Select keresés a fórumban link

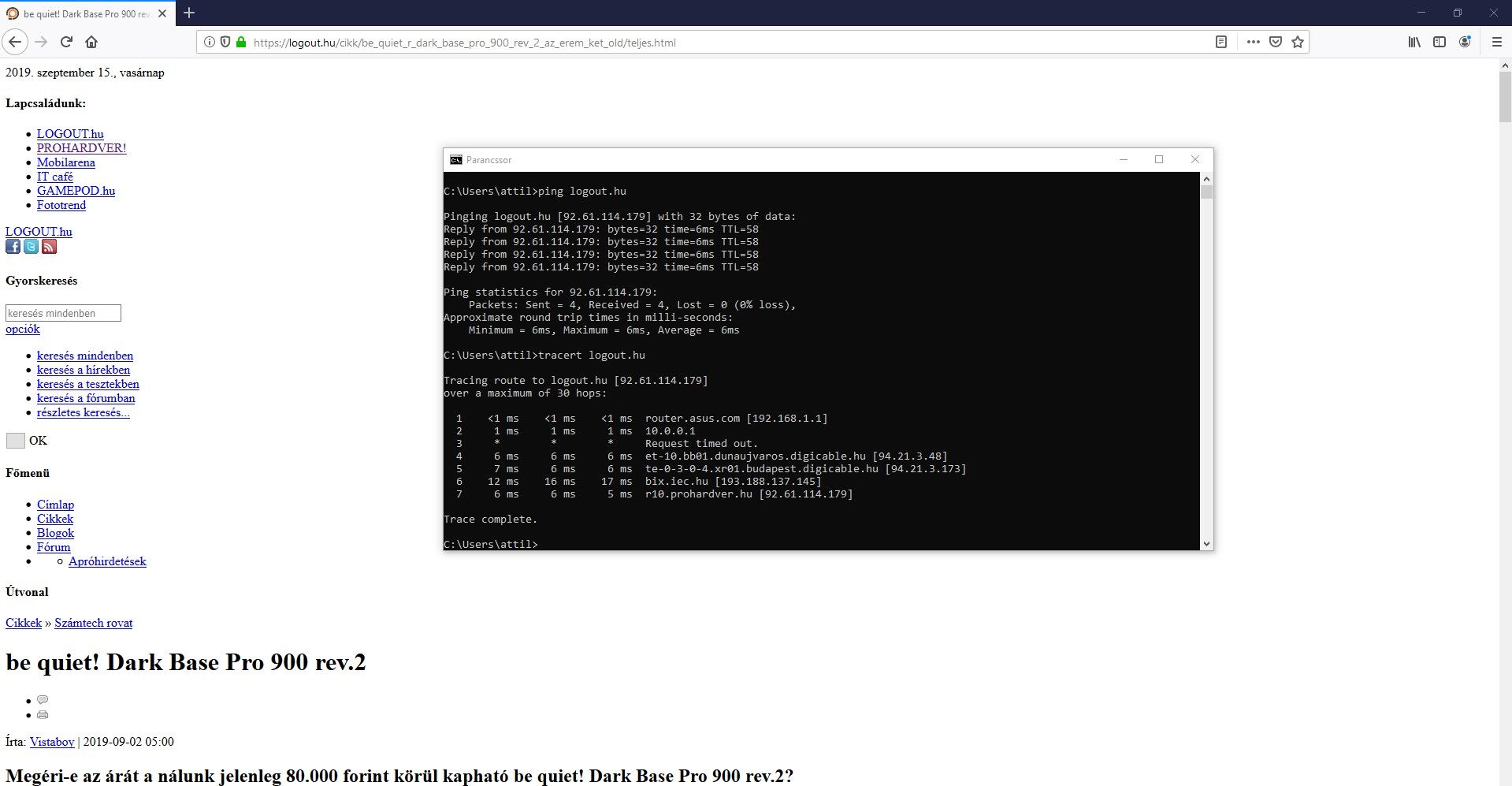coord(86,398)
